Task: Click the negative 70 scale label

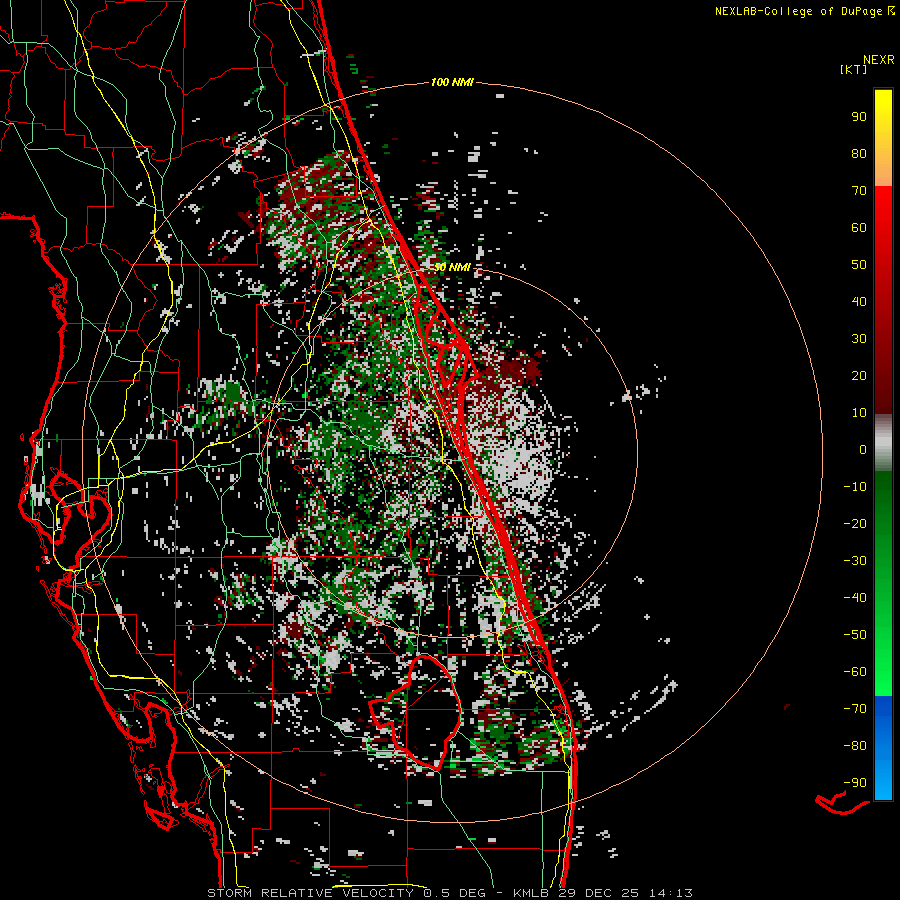Action: click(855, 708)
